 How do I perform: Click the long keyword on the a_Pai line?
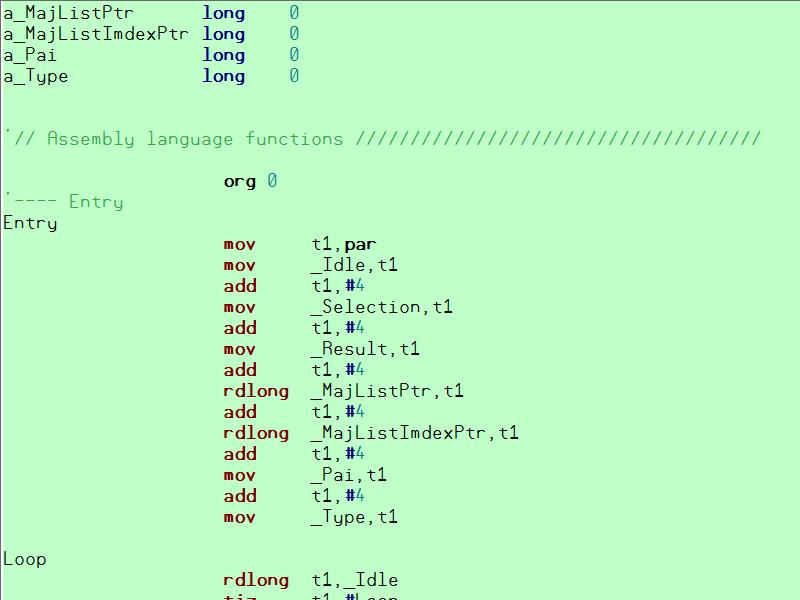tap(223, 55)
